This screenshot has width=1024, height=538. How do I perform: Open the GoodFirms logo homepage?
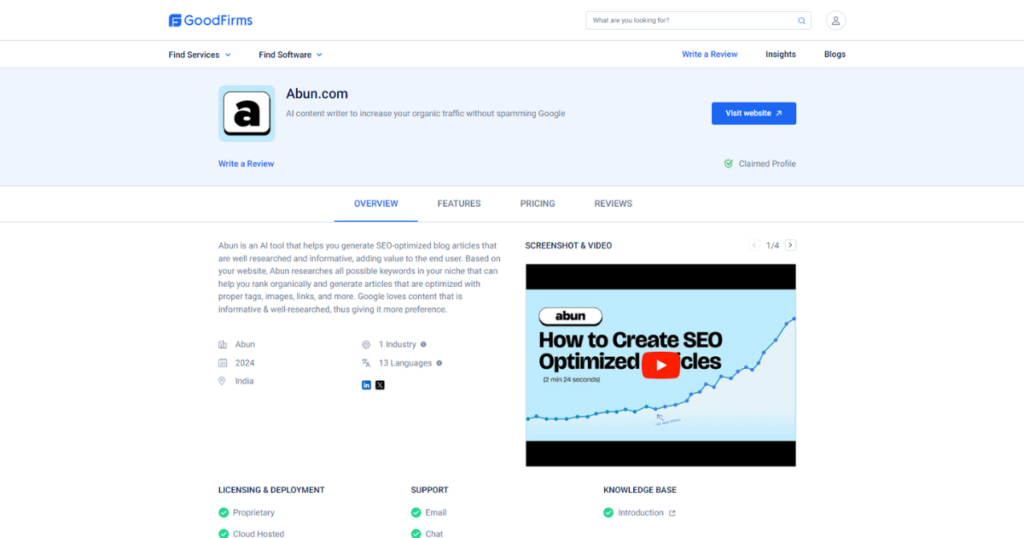(210, 20)
